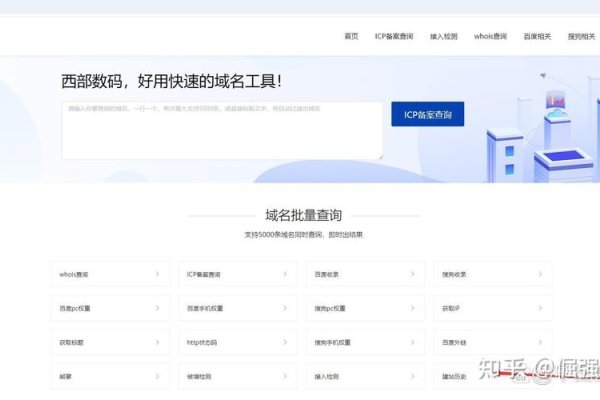Expand the 百度相关 navigation menu
The height and width of the screenshot is (400, 600).
click(x=537, y=36)
